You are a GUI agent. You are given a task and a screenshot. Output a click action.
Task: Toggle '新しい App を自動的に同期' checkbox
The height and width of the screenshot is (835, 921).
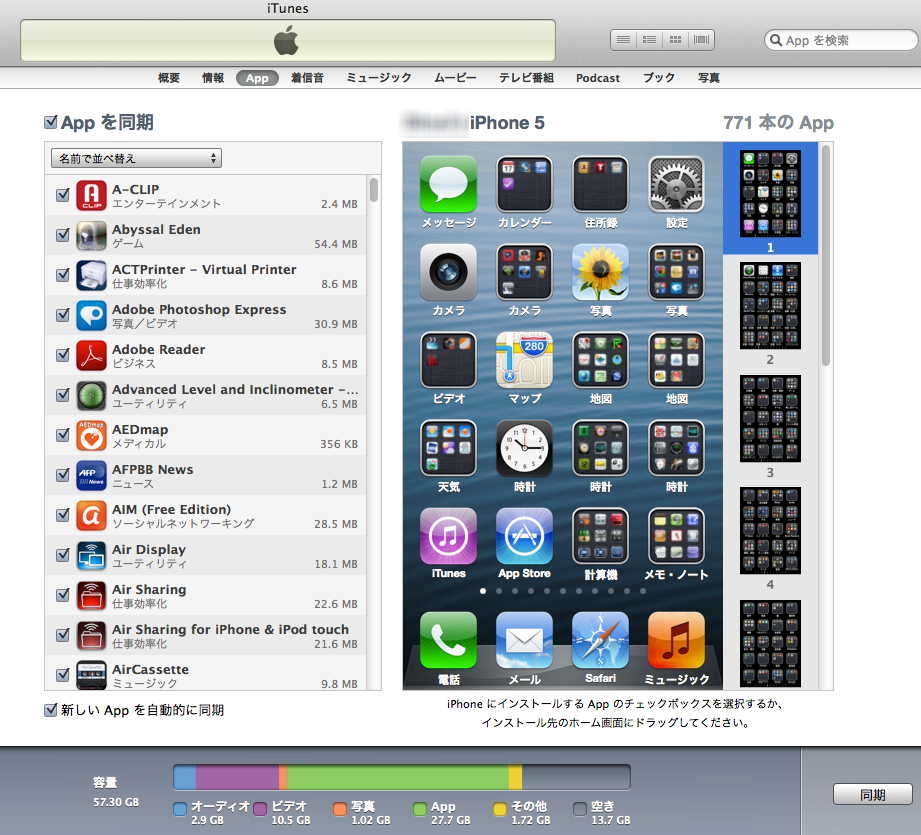coord(51,710)
